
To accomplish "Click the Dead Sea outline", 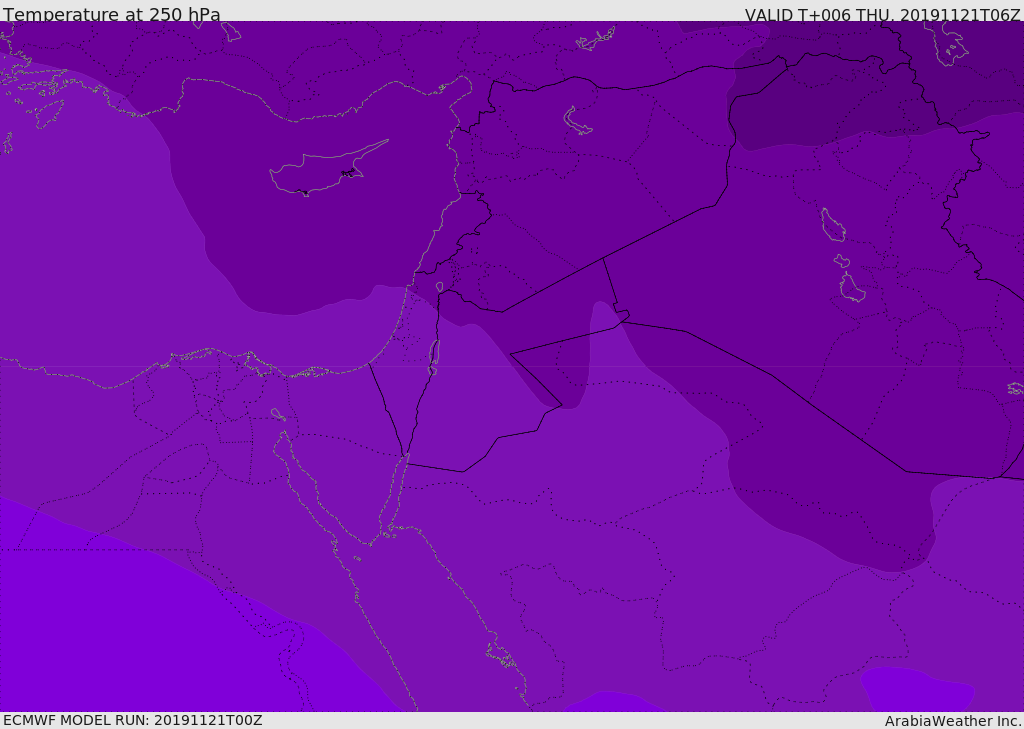I will coord(434,355).
